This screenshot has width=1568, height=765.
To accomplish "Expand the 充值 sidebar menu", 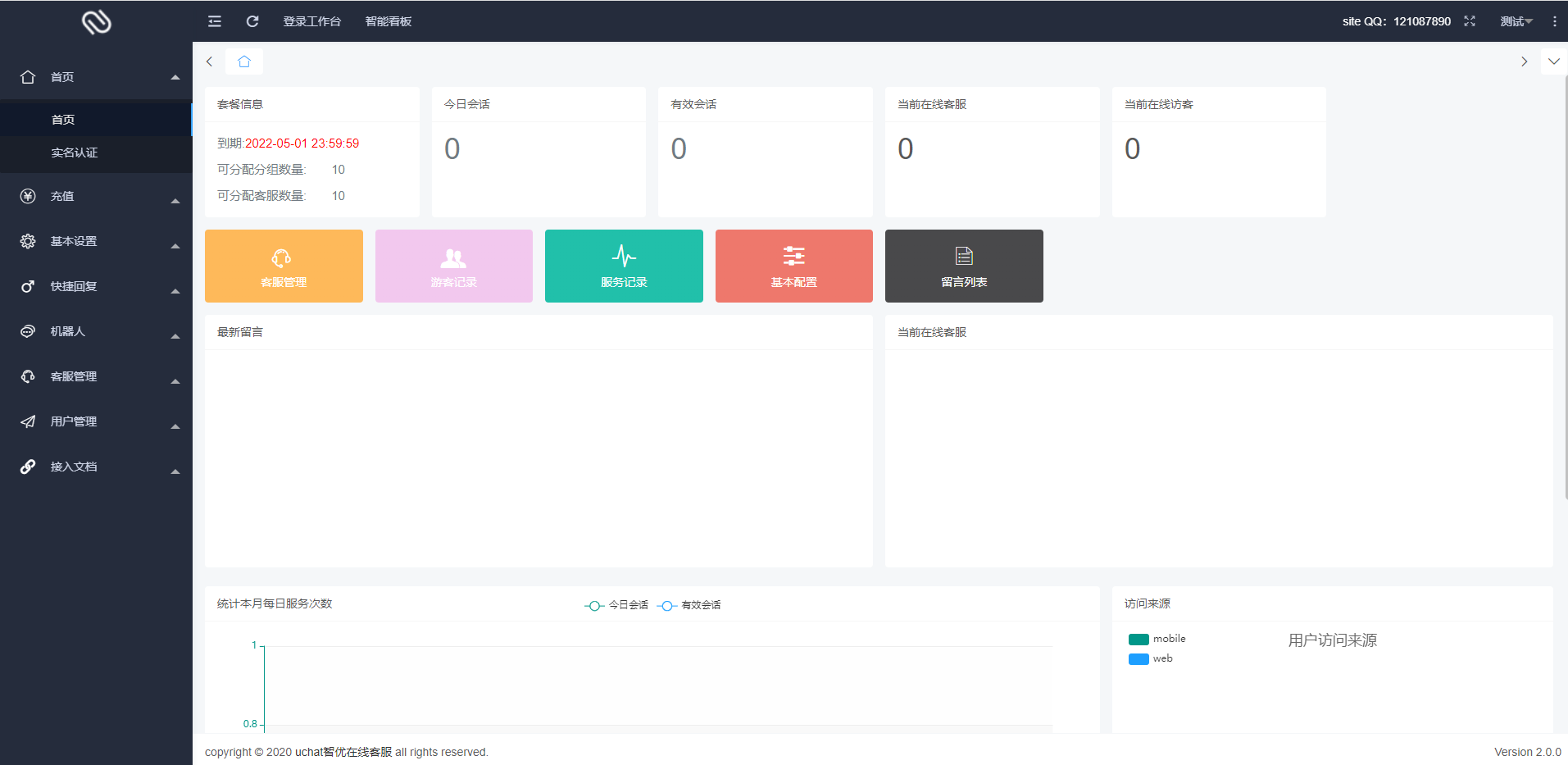I will coord(96,196).
